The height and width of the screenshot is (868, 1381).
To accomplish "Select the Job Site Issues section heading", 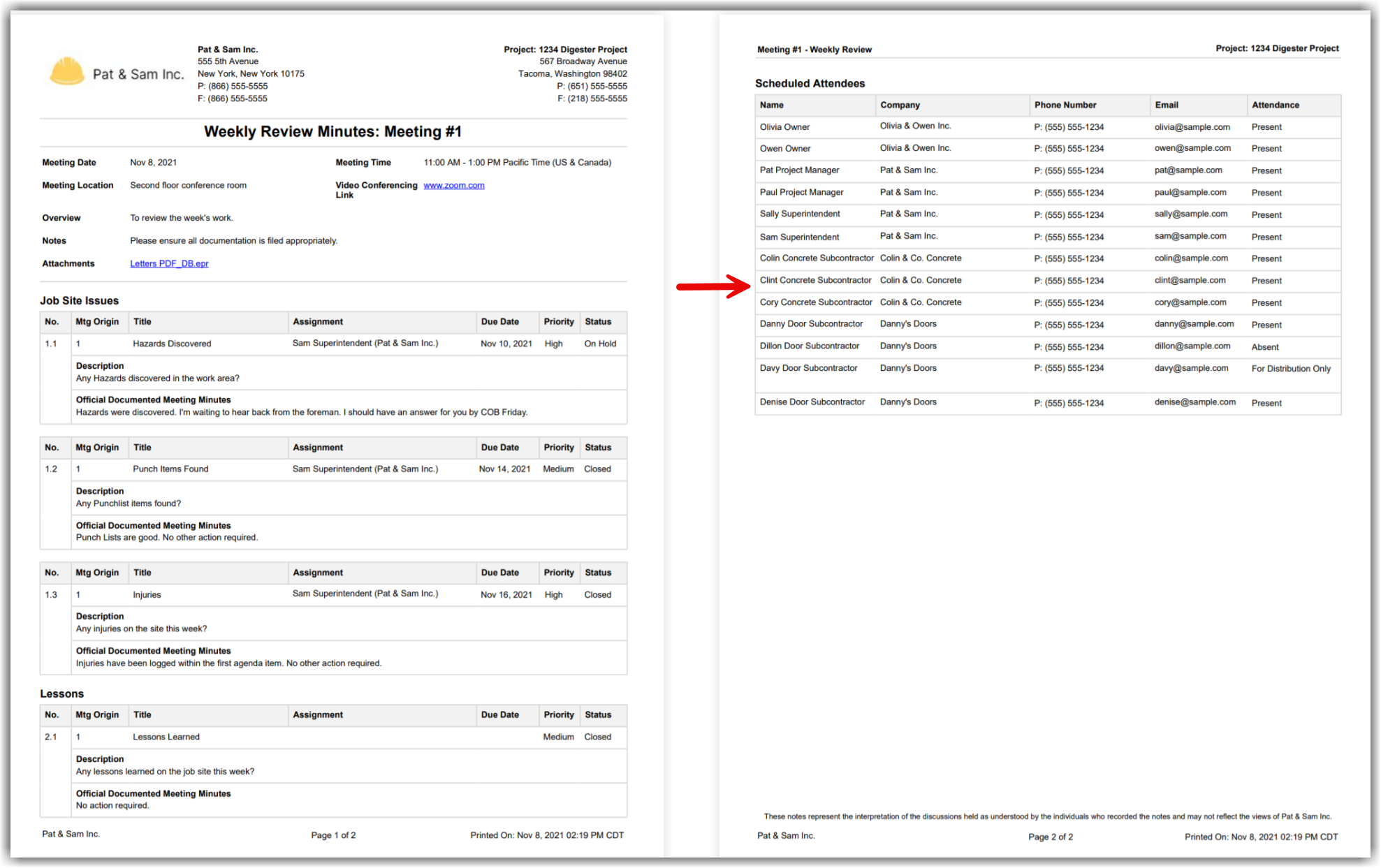I will [x=79, y=300].
